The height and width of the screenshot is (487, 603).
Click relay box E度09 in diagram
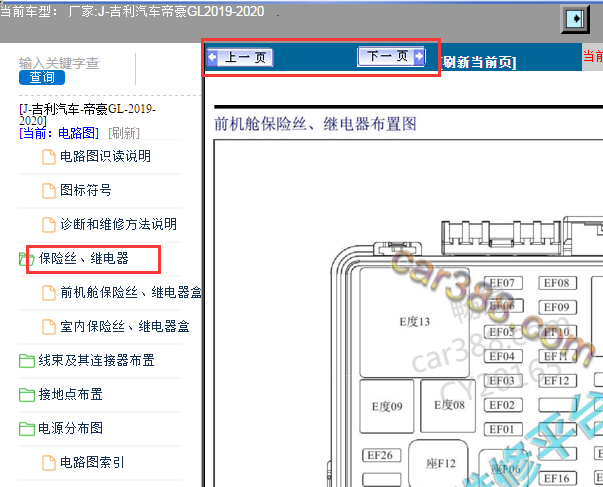[387, 406]
